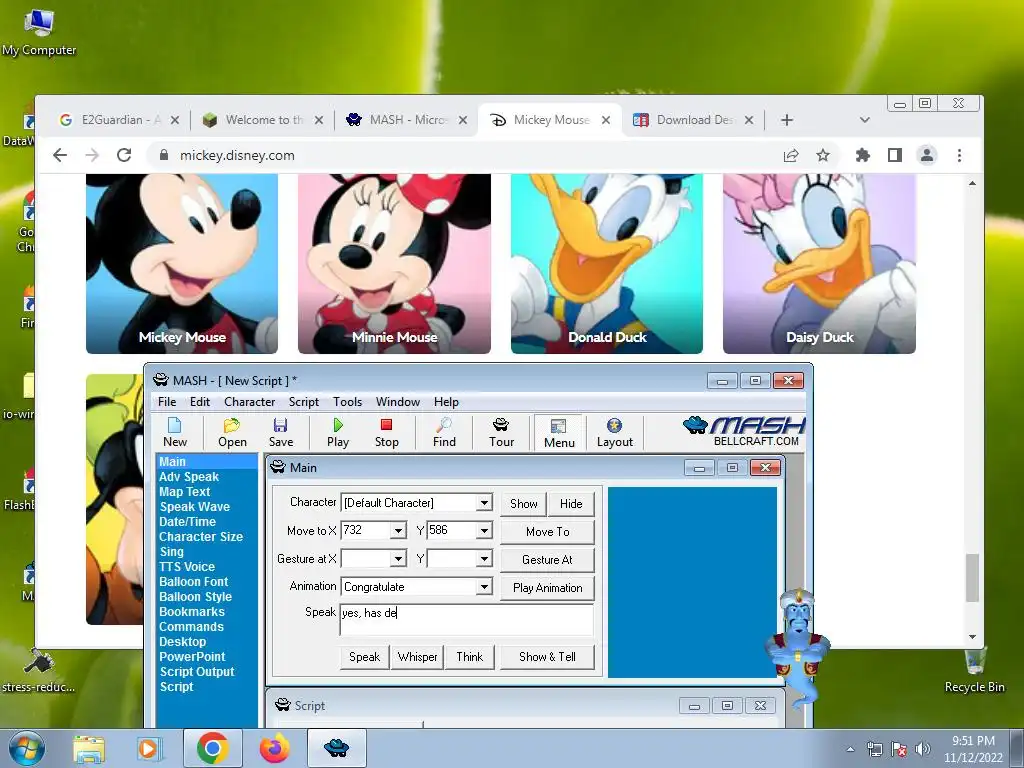Start the script with the Play icon
Image resolution: width=1024 pixels, height=768 pixels.
(338, 432)
